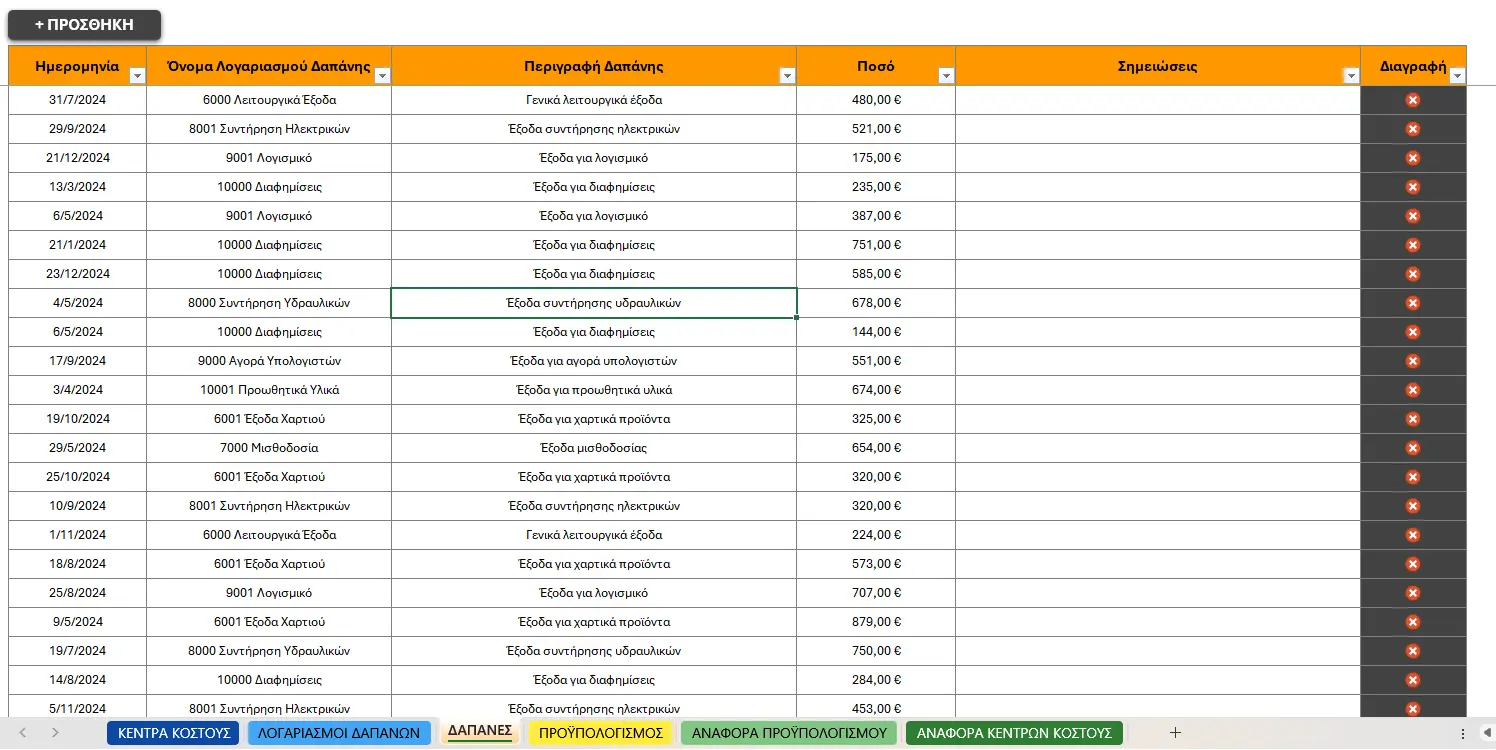The width and height of the screenshot is (1496, 750).
Task: Select the ΔΑΠΑΝΕΣ sheet tab
Action: [480, 731]
